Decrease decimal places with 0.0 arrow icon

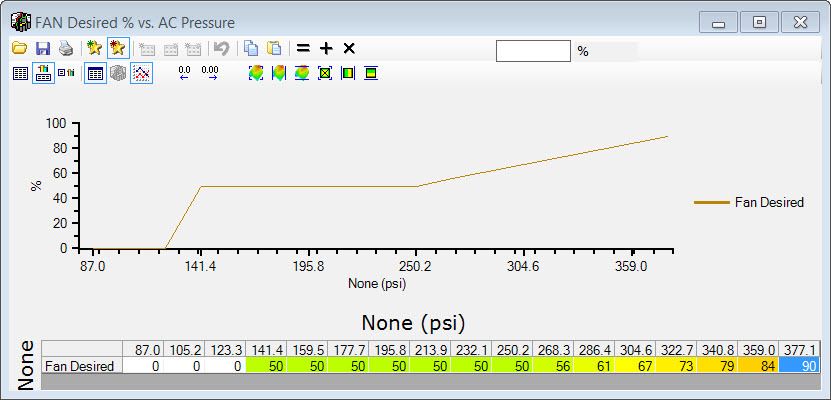tap(184, 73)
